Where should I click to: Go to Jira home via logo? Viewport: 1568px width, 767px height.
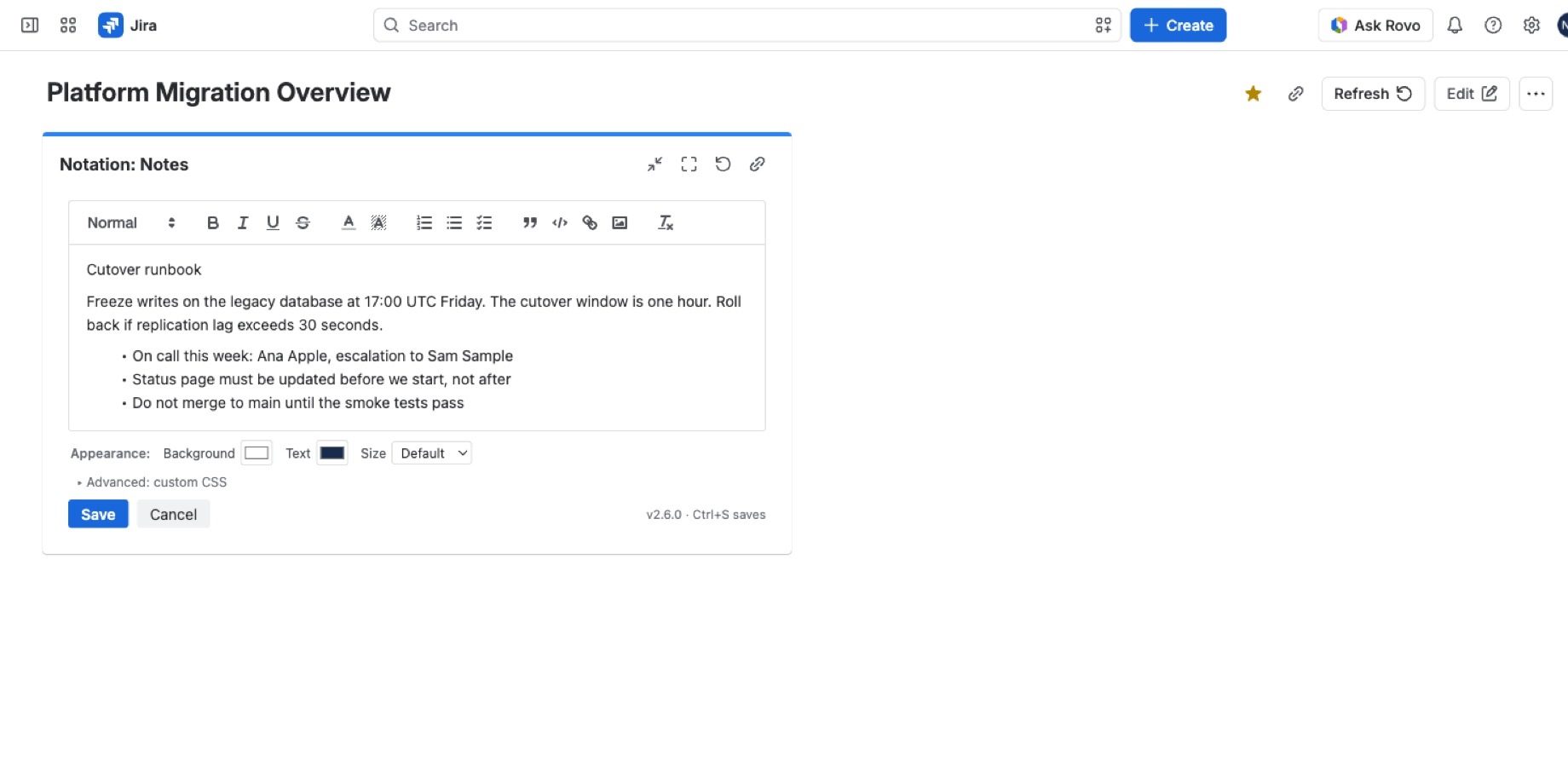[x=128, y=26]
